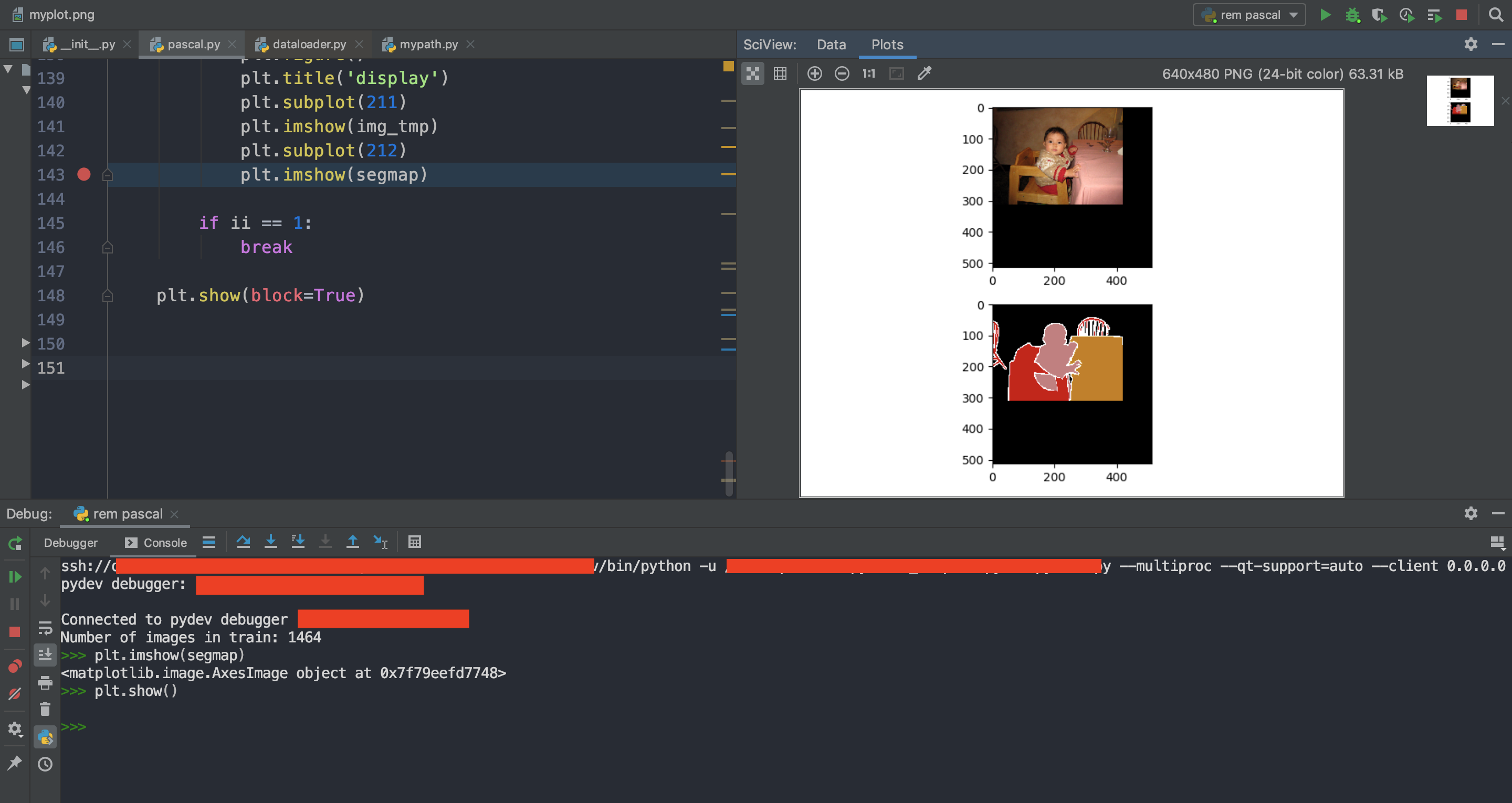Click the SciView zoom out icon
1512x803 pixels.
pos(842,73)
